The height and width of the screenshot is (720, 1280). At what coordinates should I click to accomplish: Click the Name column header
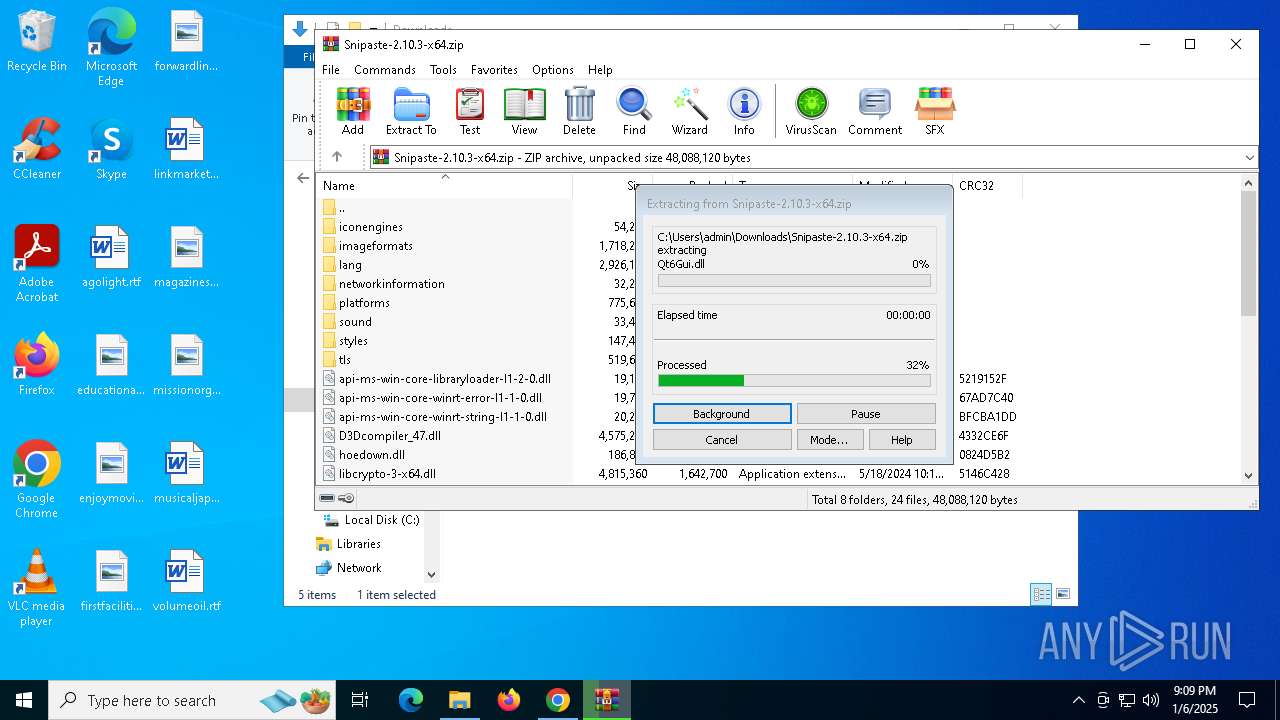(x=445, y=186)
